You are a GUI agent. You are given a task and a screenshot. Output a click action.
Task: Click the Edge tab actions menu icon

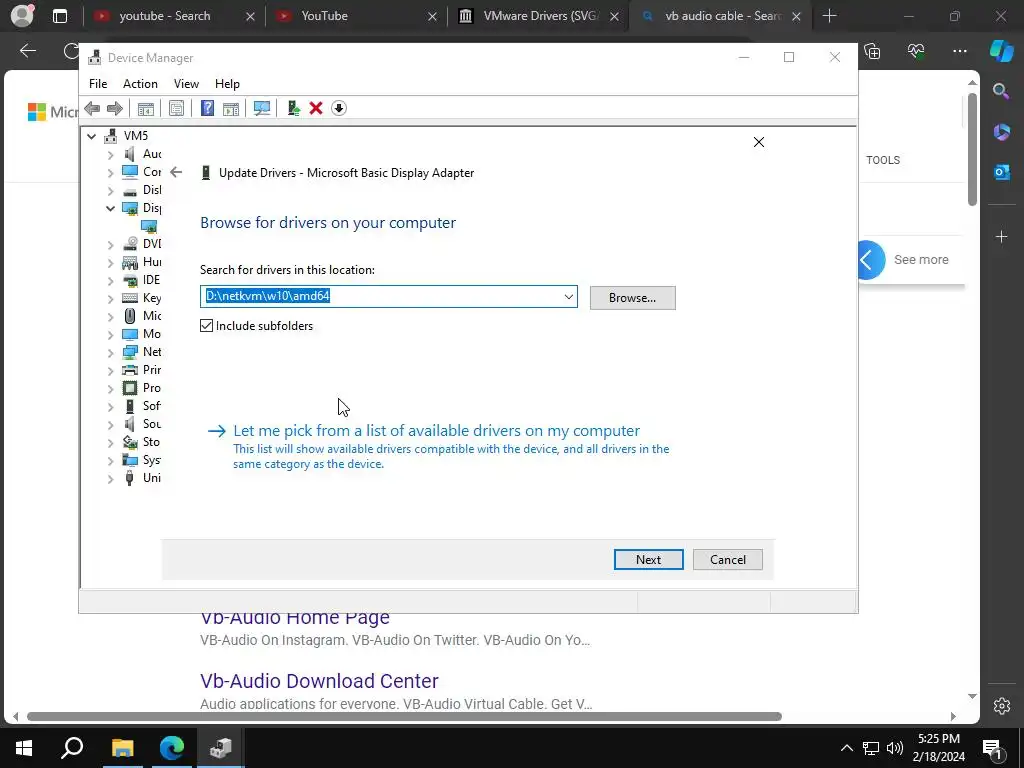(60, 16)
